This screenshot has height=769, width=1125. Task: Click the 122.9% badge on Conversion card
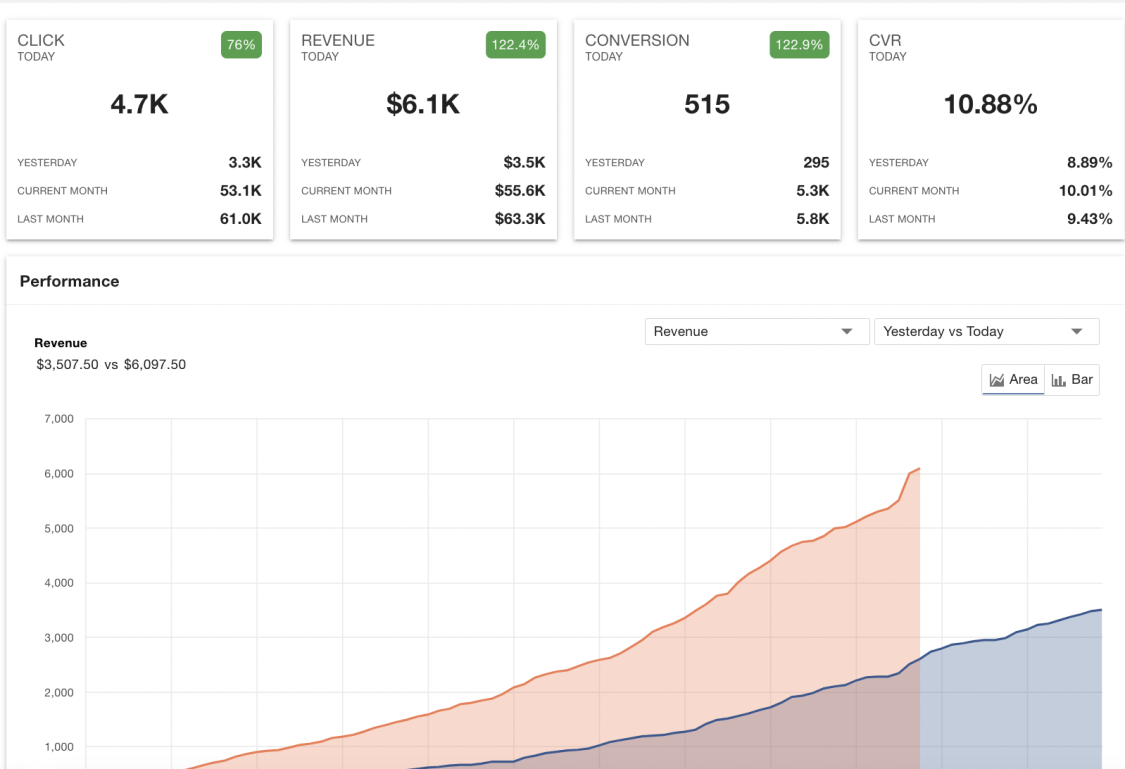799,44
